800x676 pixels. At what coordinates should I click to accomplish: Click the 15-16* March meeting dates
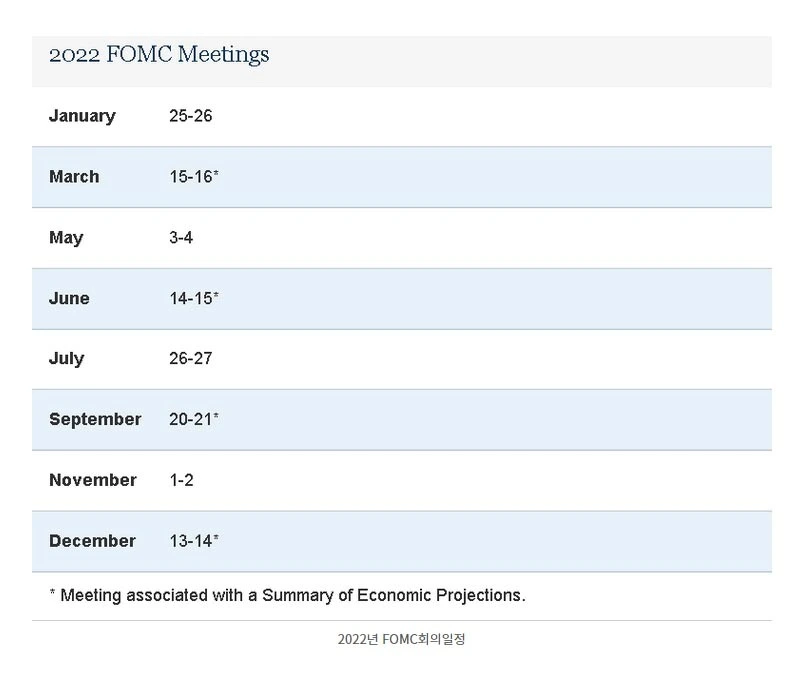194,177
